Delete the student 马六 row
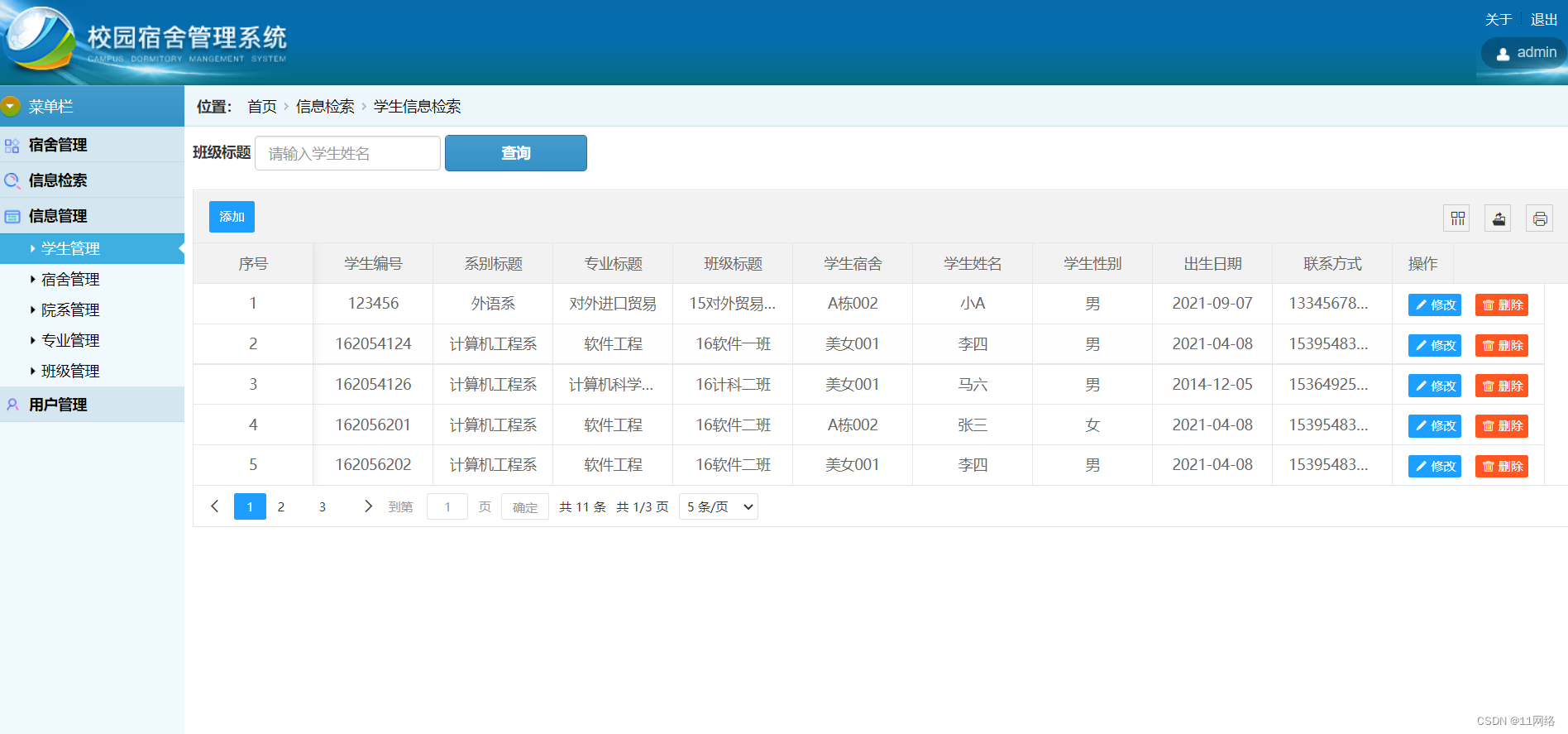This screenshot has width=1568, height=734. point(1501,386)
